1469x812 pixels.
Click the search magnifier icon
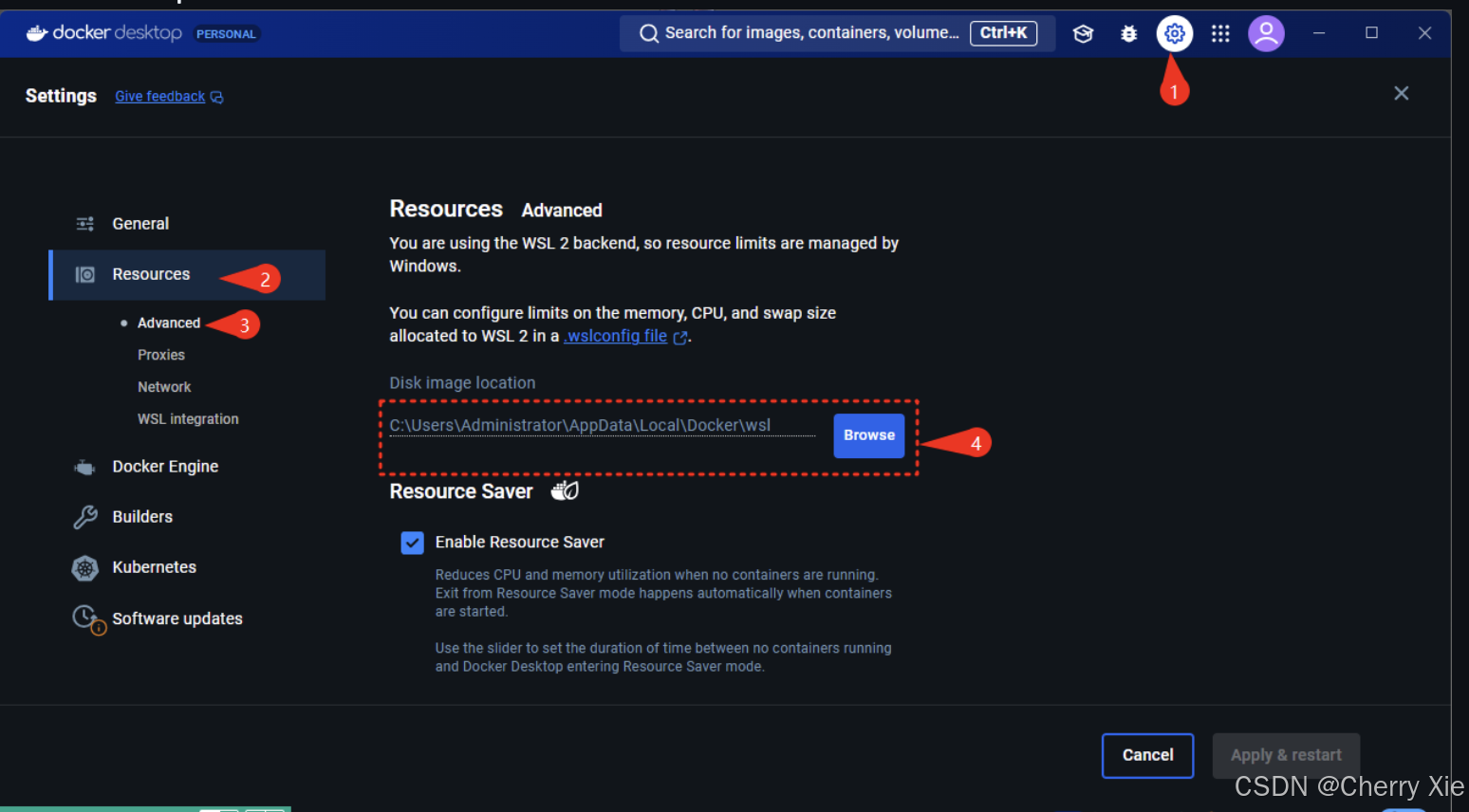[649, 33]
